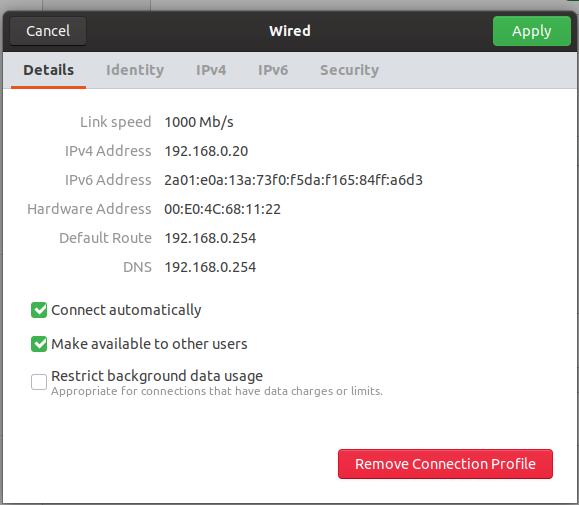Image resolution: width=579 pixels, height=505 pixels.
Task: Select the IPv6 address starting with 2a01:e0a
Action: (293, 180)
